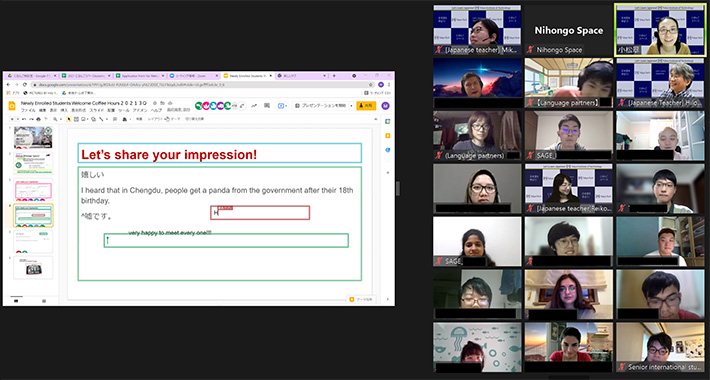
Task: Select the first slide thumbnail
Action: click(x=33, y=137)
